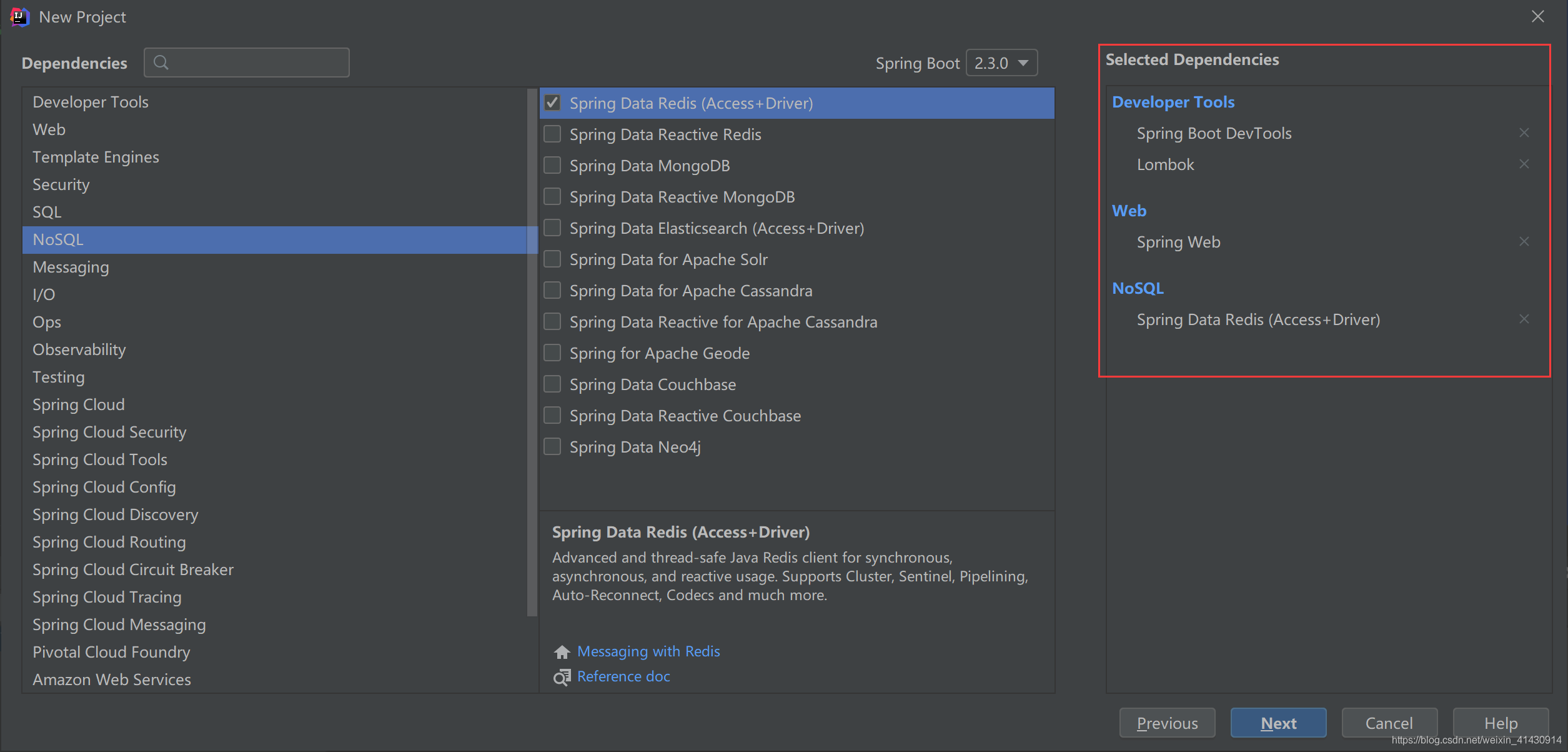Remove Spring Boot DevTools via its X icon
The width and height of the screenshot is (1568, 752).
tap(1524, 132)
